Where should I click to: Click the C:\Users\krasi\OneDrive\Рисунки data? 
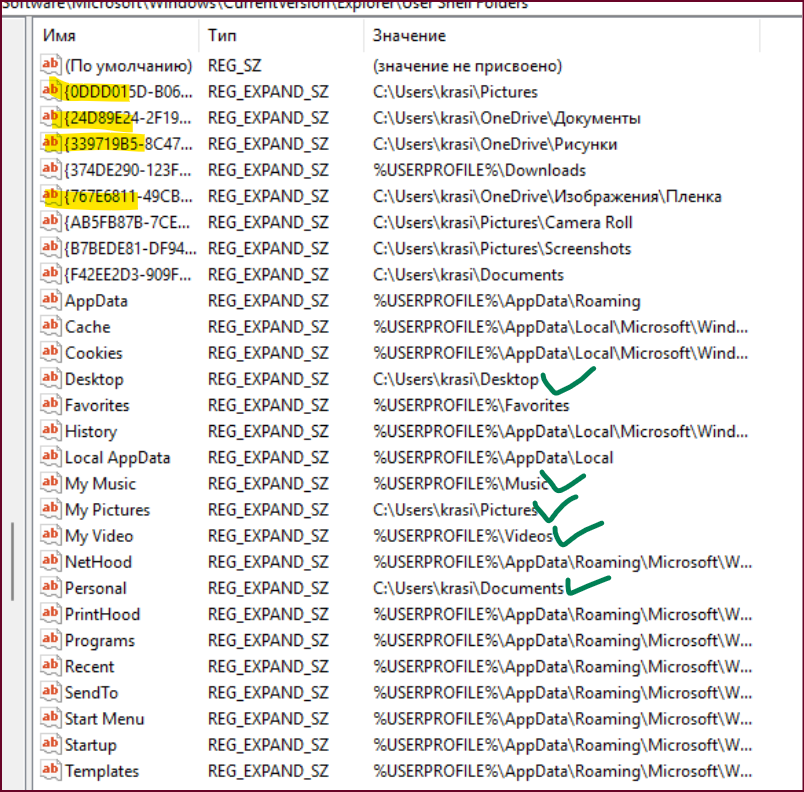pyautogui.click(x=495, y=145)
